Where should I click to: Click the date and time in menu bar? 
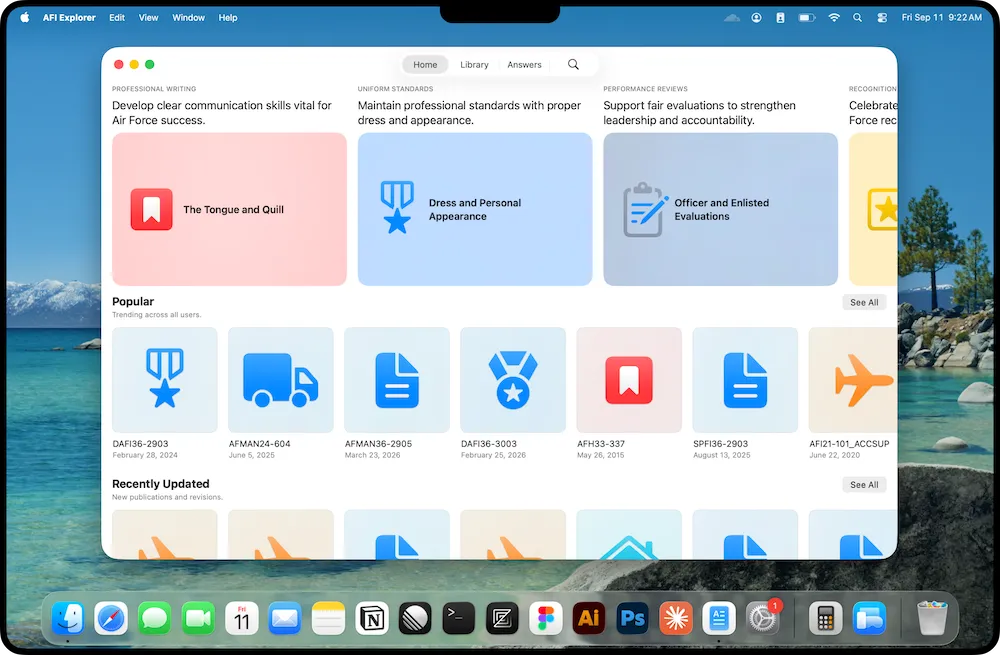[941, 18]
